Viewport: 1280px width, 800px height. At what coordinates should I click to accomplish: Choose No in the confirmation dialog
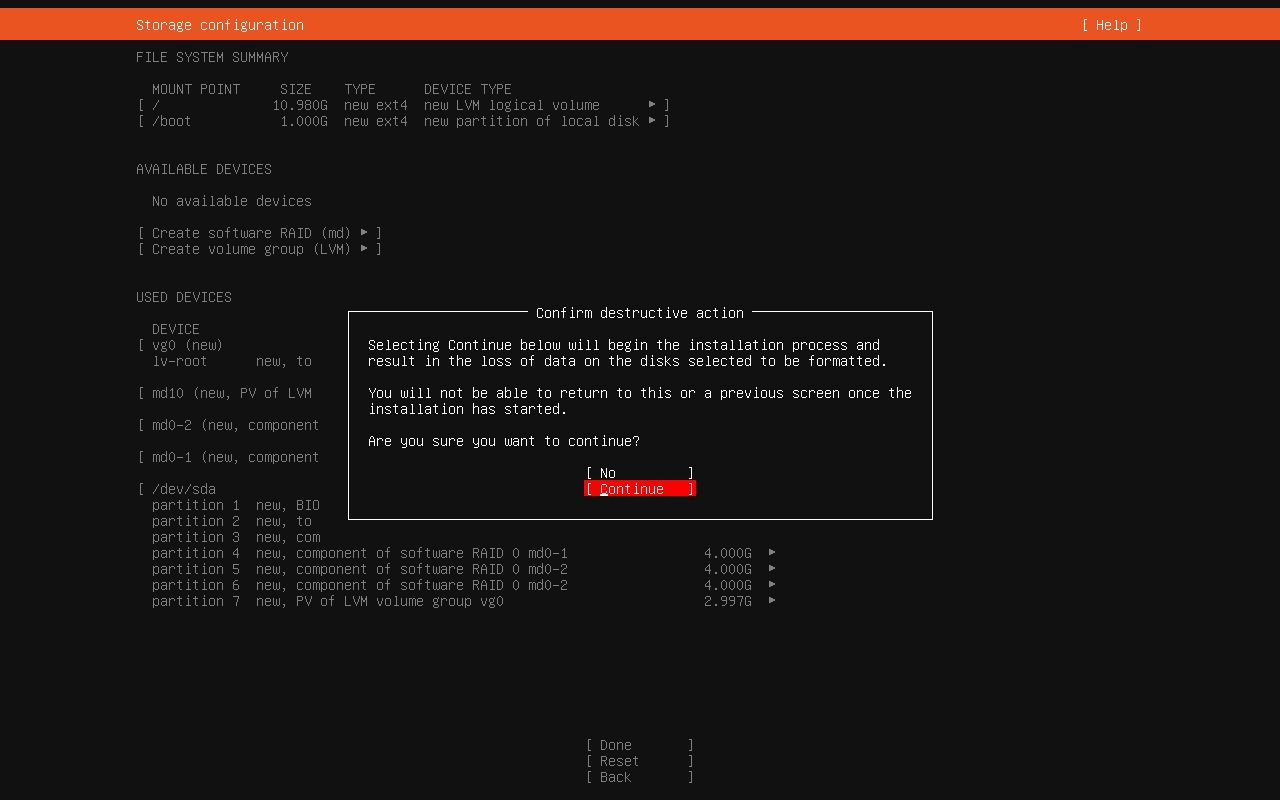tap(639, 473)
